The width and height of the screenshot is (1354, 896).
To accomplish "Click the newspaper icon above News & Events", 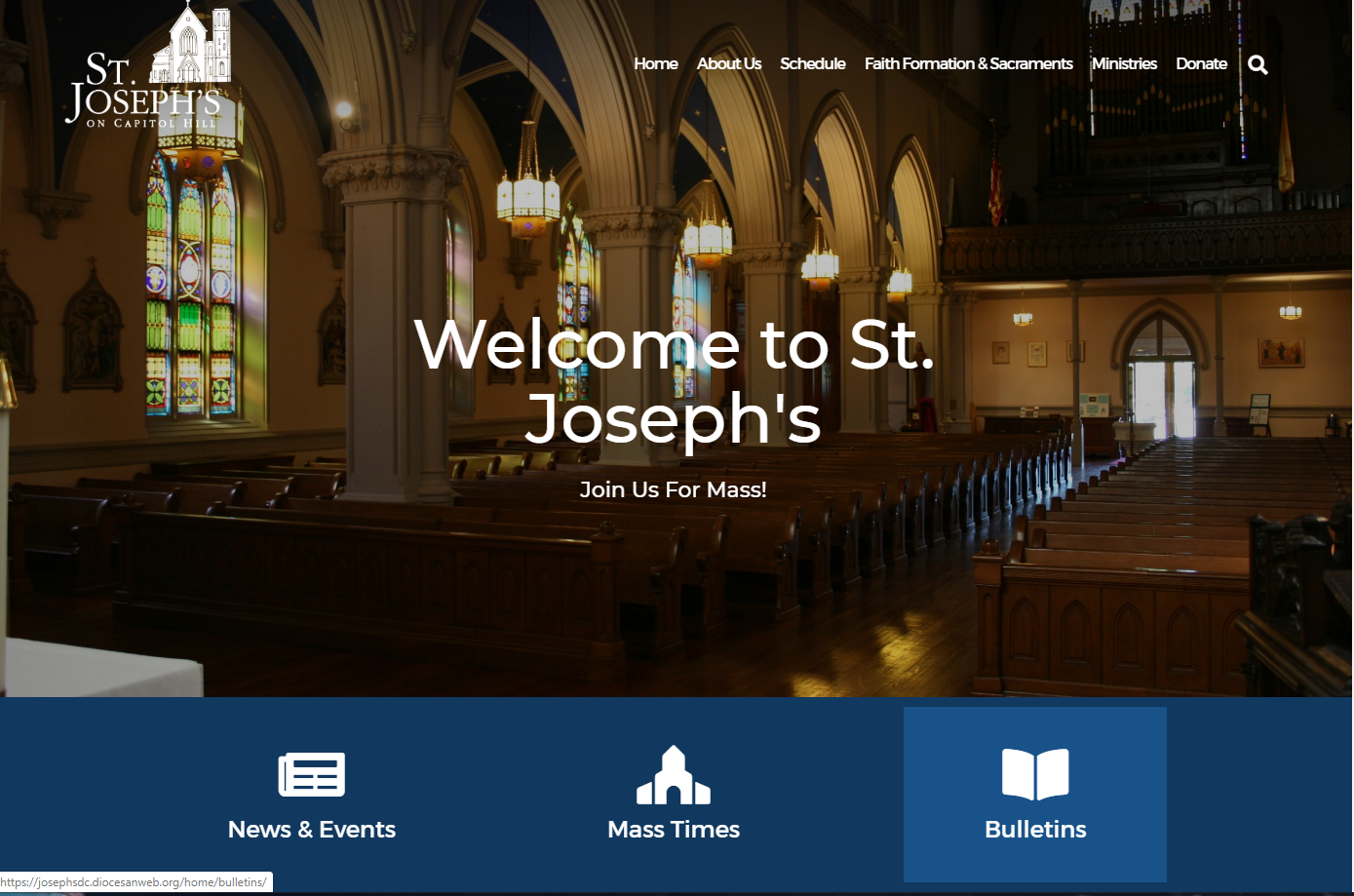I will (312, 775).
